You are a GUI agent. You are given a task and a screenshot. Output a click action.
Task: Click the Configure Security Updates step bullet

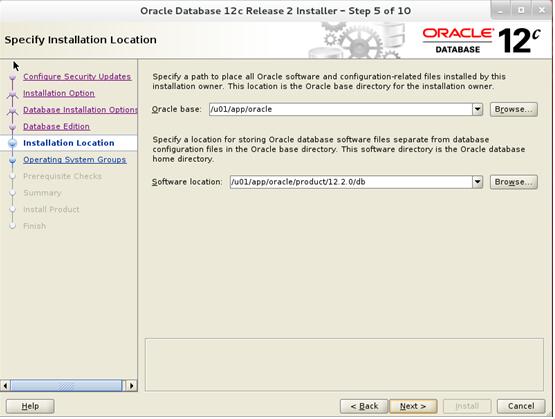tap(13, 77)
